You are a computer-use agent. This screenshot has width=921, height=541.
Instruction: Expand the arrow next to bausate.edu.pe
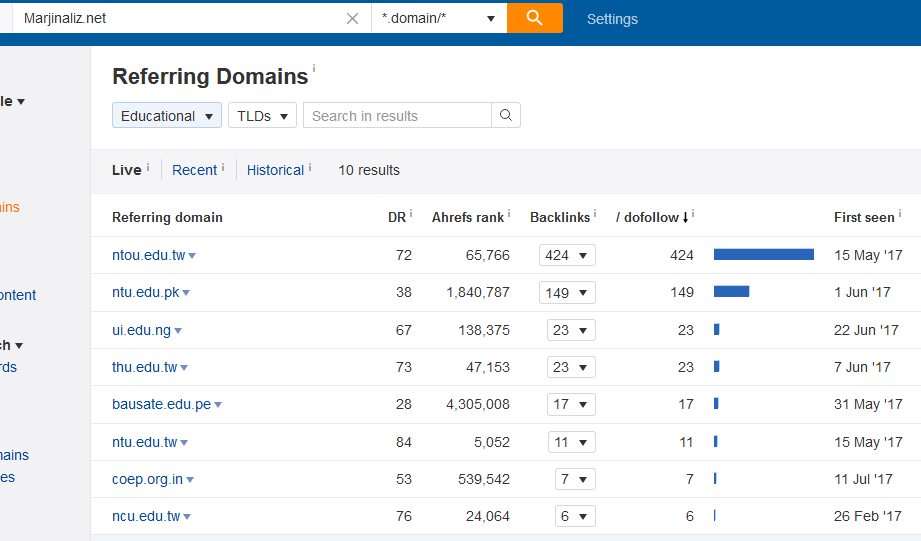(218, 405)
